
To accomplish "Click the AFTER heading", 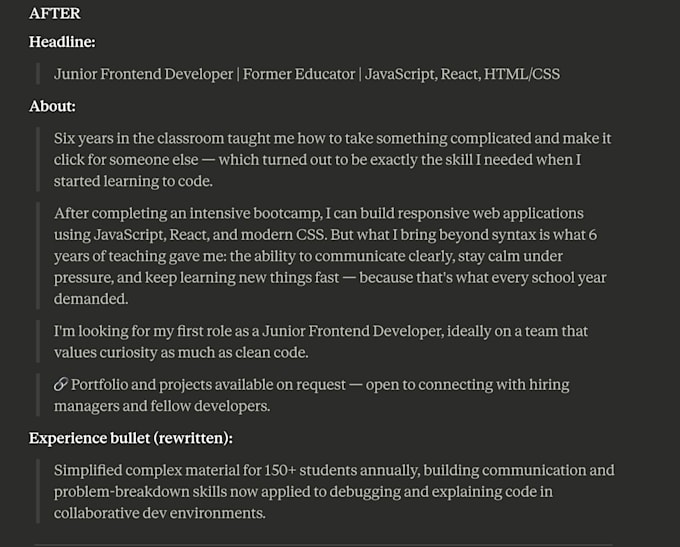I will pos(55,13).
